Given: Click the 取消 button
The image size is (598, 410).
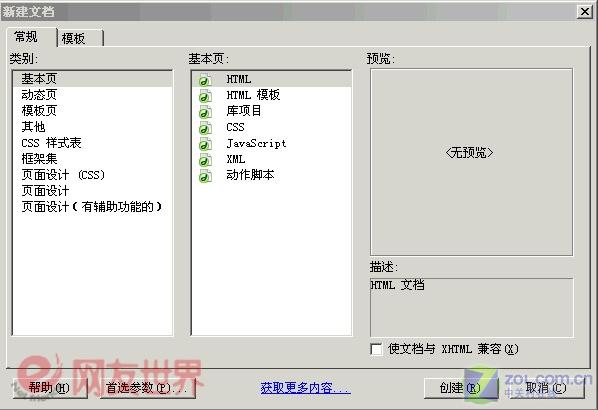Looking at the screenshot, I should (547, 388).
